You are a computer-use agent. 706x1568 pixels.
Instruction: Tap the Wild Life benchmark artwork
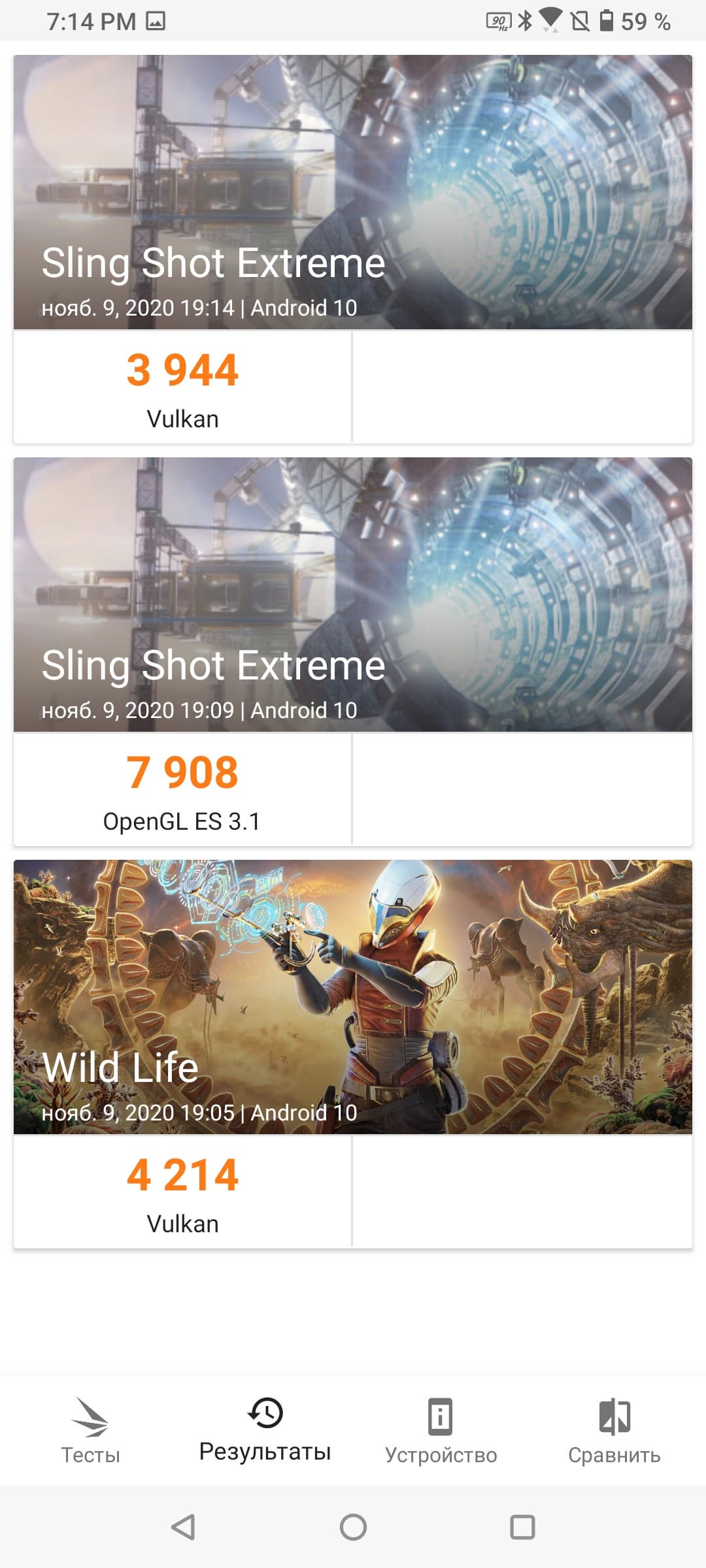(x=353, y=980)
